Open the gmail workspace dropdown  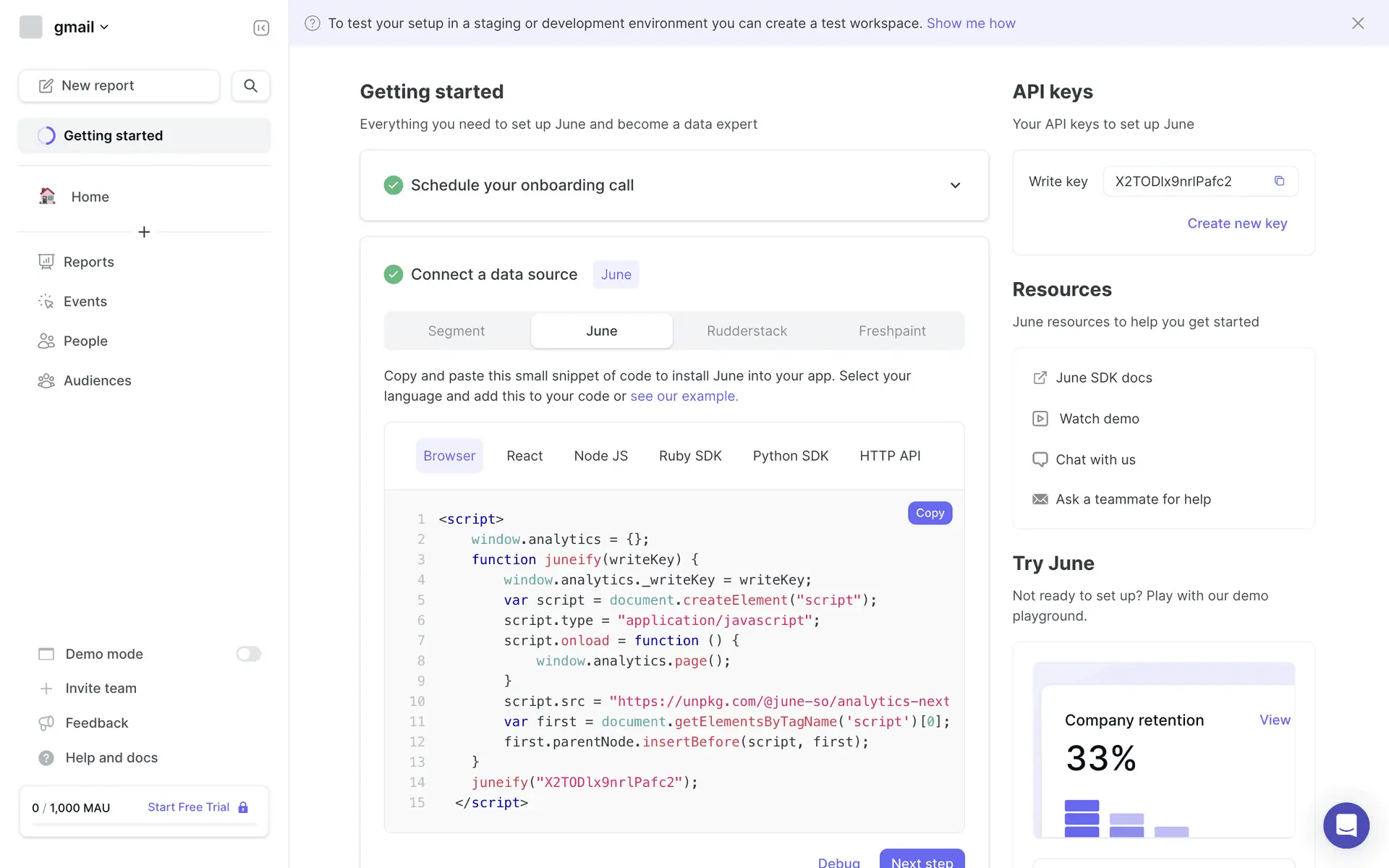click(x=81, y=27)
